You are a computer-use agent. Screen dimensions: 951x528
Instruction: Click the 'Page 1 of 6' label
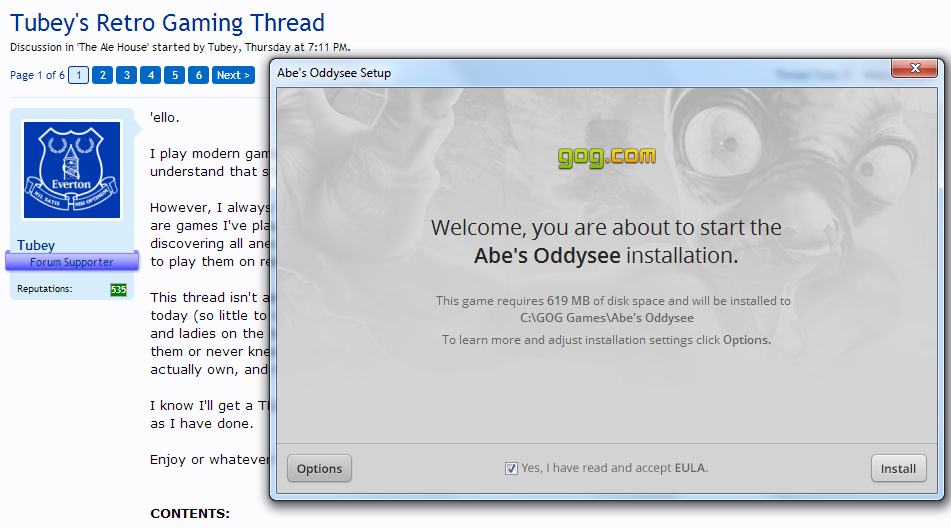[37, 75]
